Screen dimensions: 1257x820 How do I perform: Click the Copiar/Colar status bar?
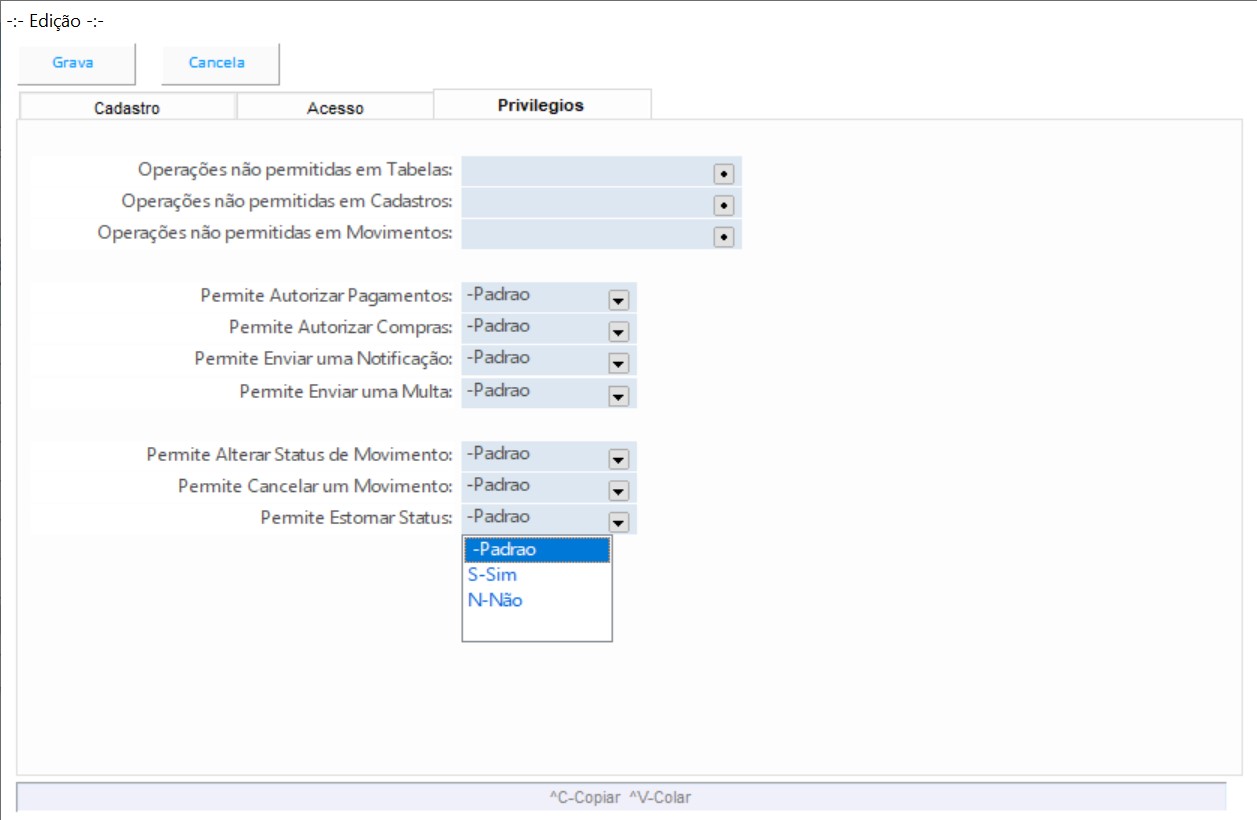tap(620, 797)
